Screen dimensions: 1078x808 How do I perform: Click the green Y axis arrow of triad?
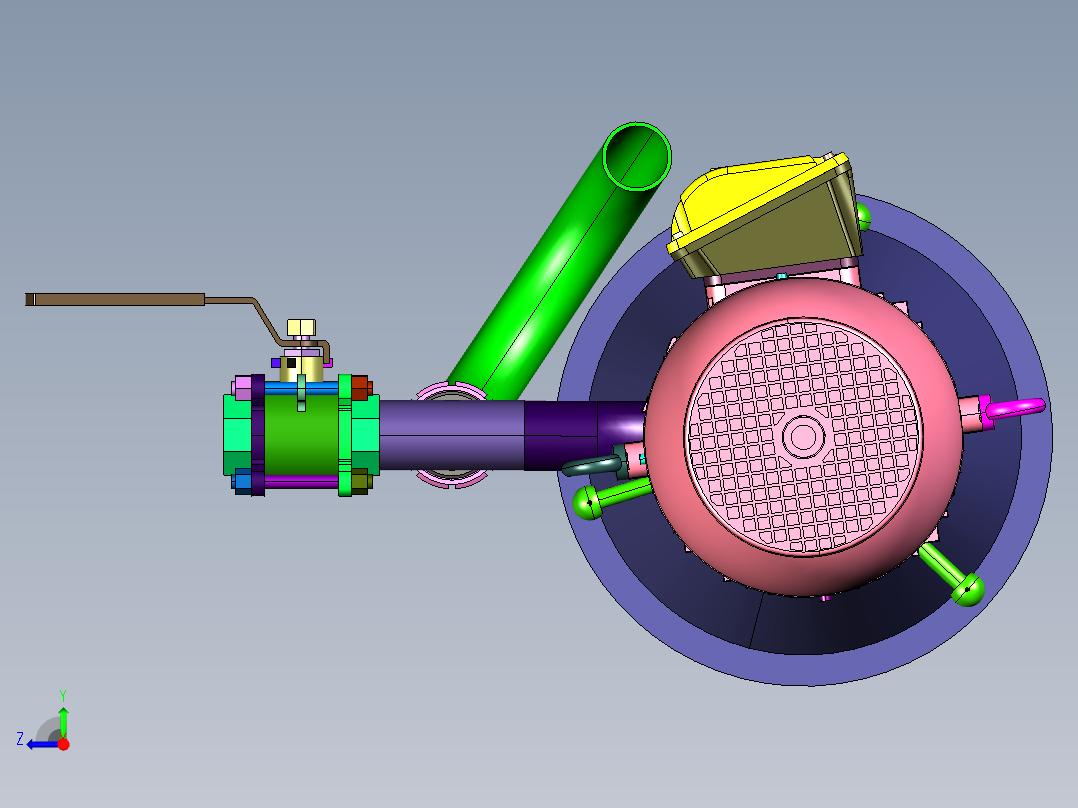[x=63, y=721]
